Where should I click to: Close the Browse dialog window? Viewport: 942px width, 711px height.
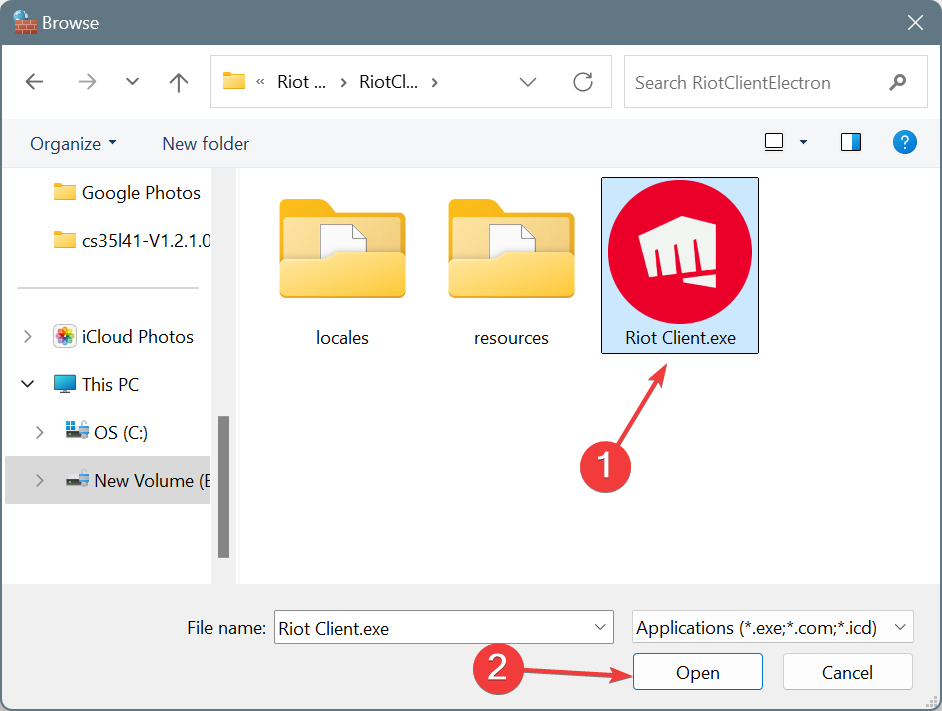(x=915, y=23)
